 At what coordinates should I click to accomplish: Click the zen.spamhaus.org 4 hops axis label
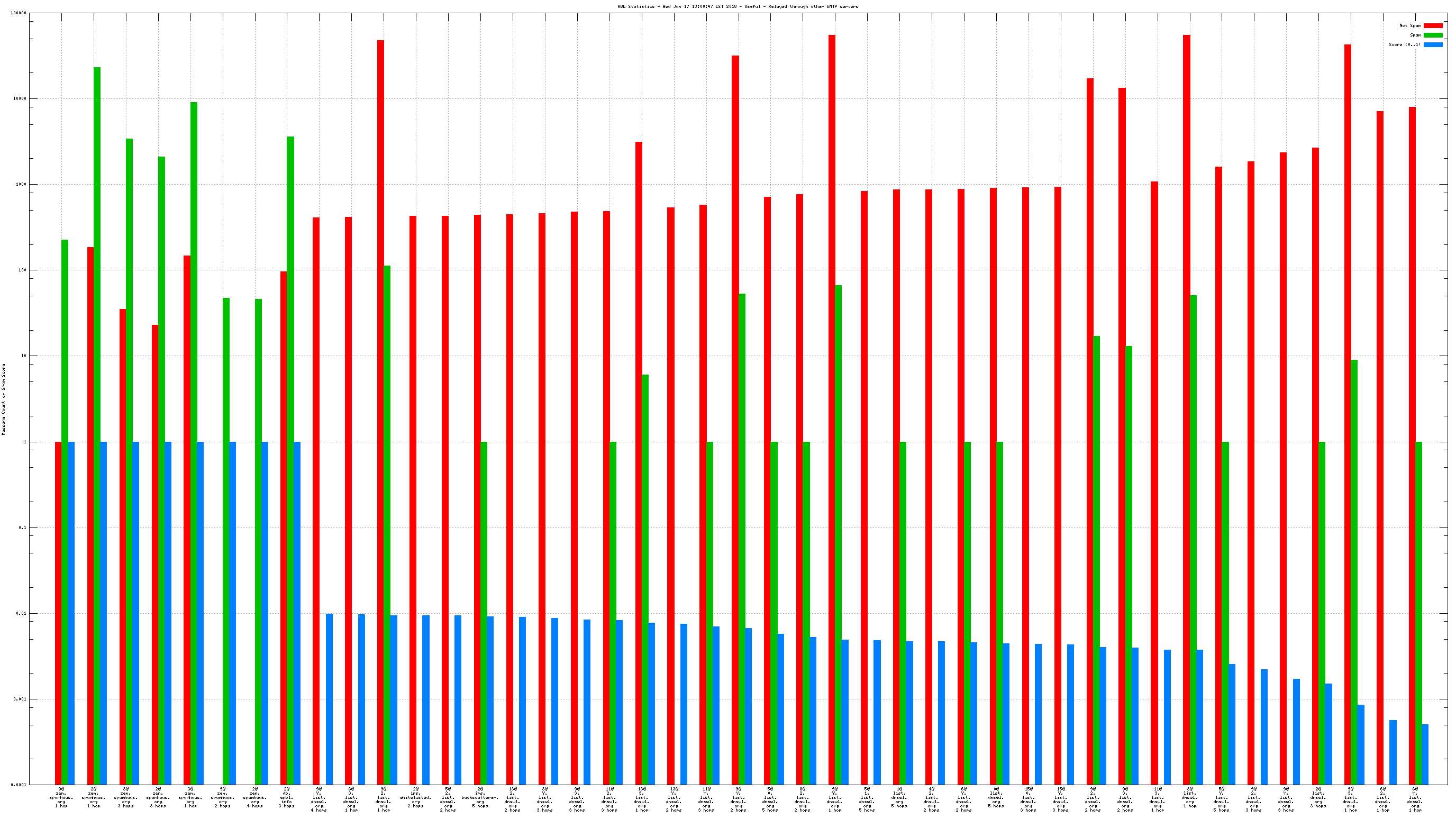254,797
